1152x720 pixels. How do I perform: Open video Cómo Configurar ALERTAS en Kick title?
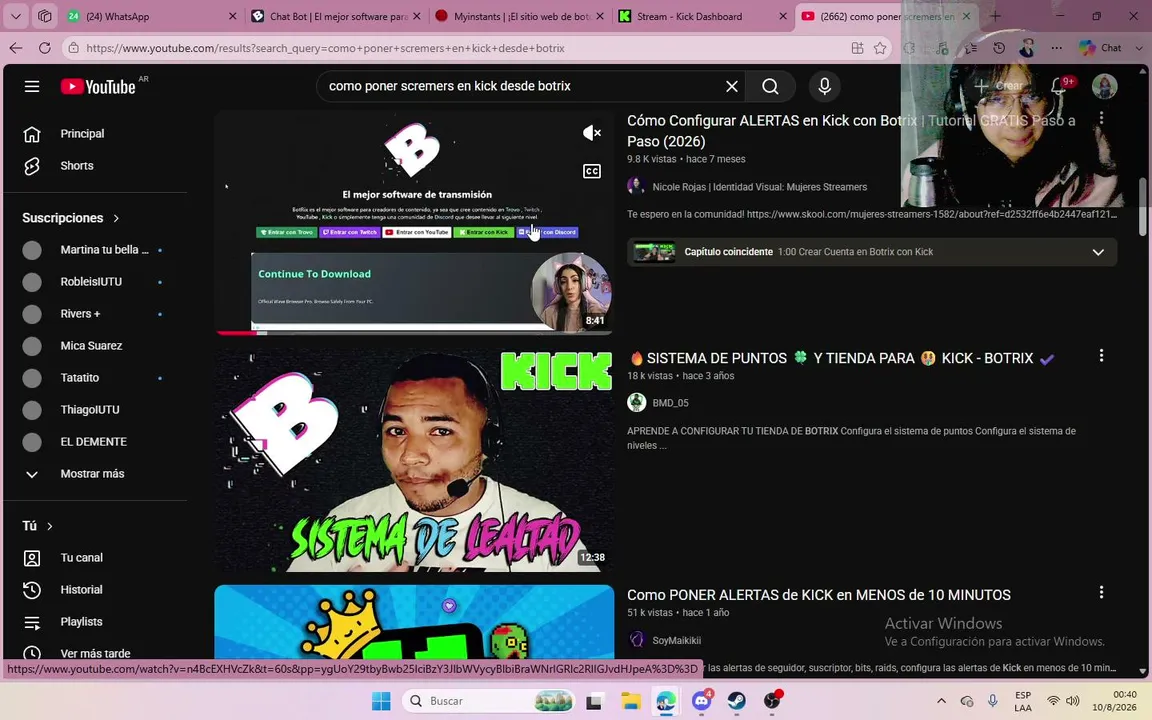[851, 131]
